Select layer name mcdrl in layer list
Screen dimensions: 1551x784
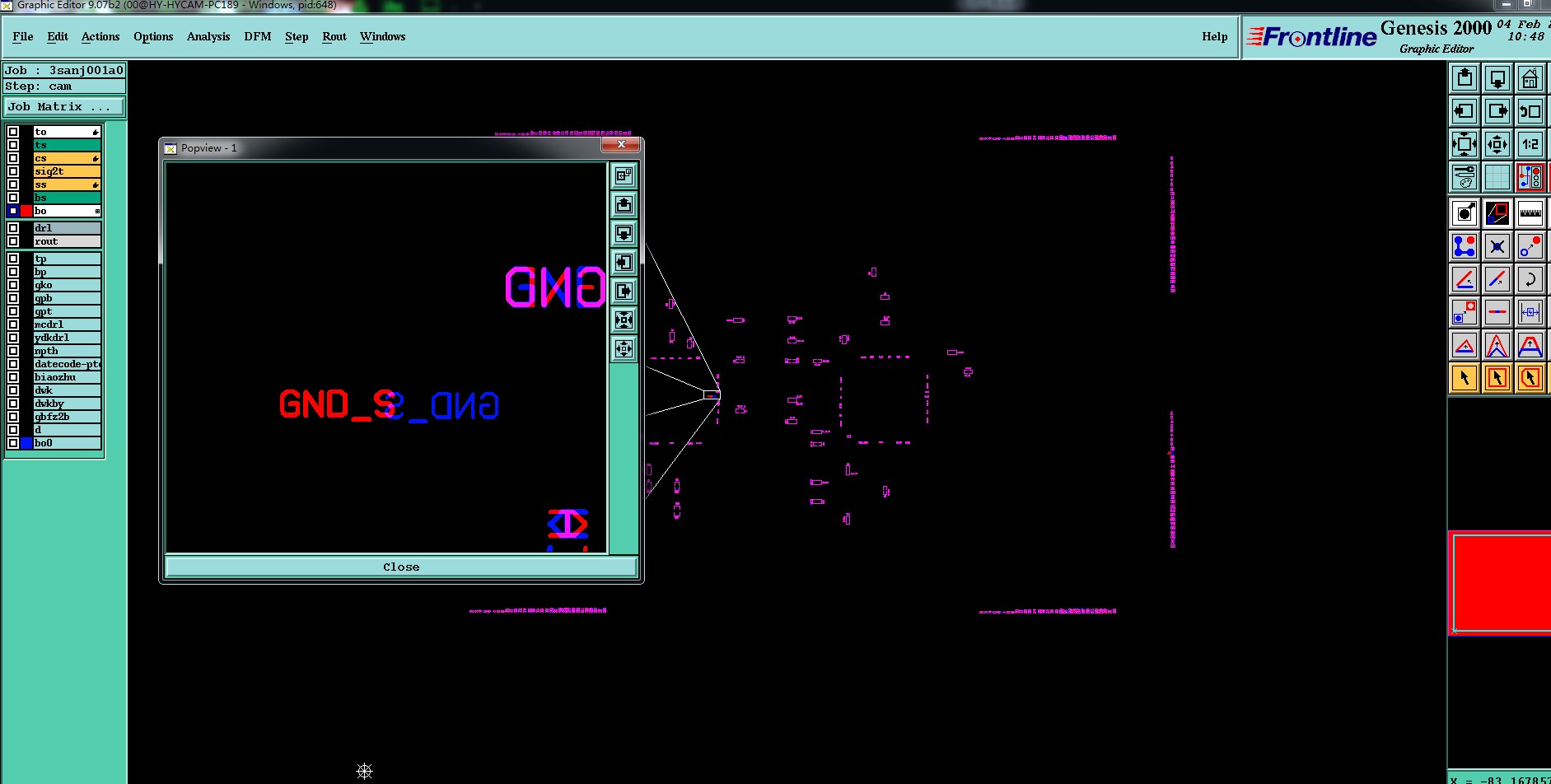67,324
